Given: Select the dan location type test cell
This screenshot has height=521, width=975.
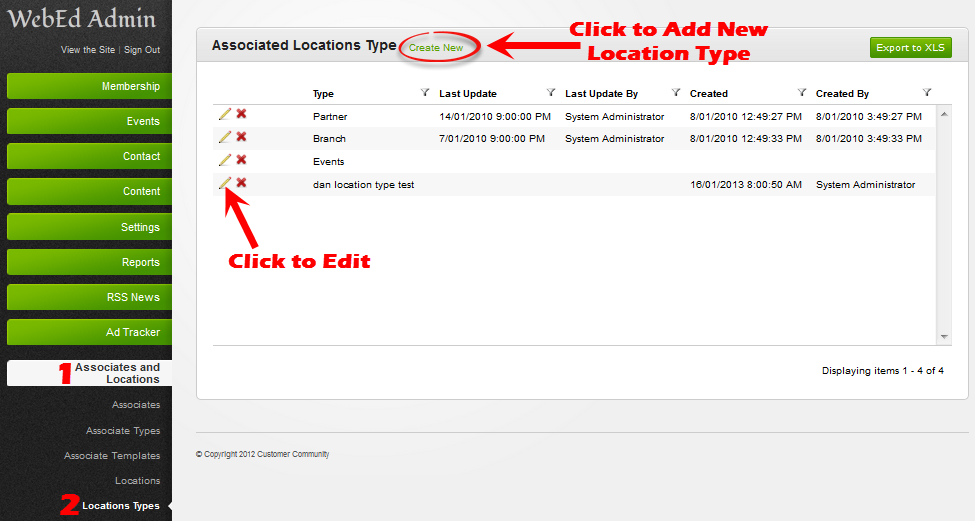Looking at the screenshot, I should (x=363, y=185).
